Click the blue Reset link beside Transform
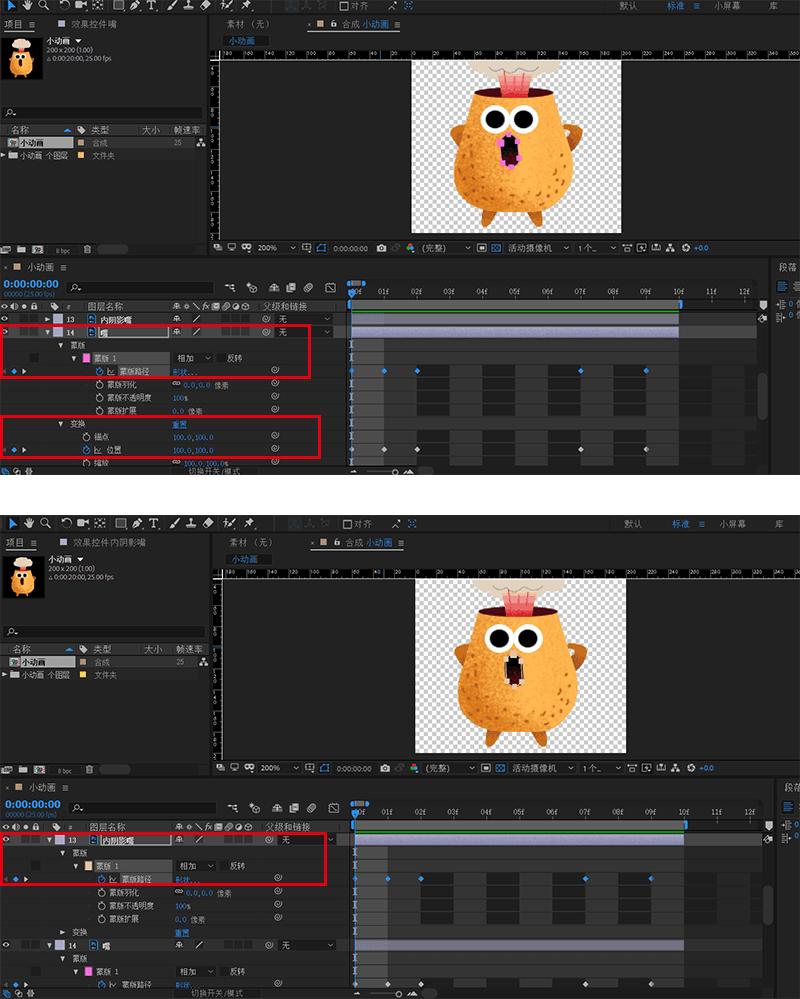The width and height of the screenshot is (800, 999). tap(180, 424)
